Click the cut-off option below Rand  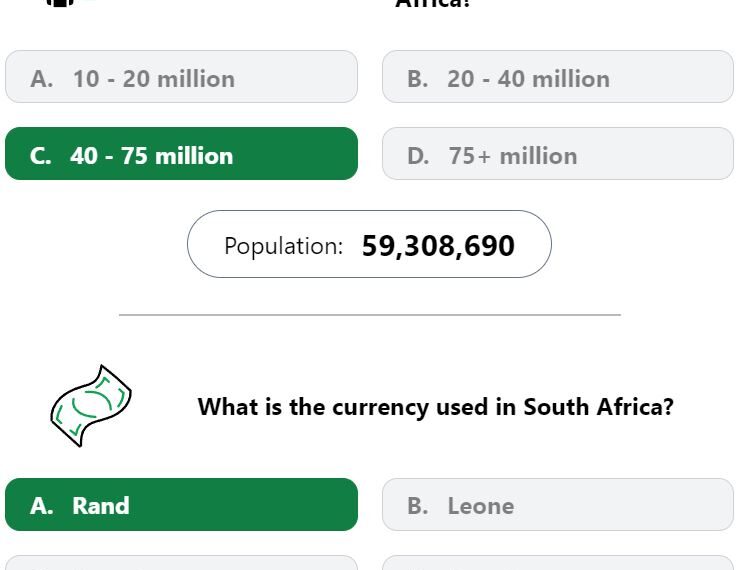coord(181,563)
